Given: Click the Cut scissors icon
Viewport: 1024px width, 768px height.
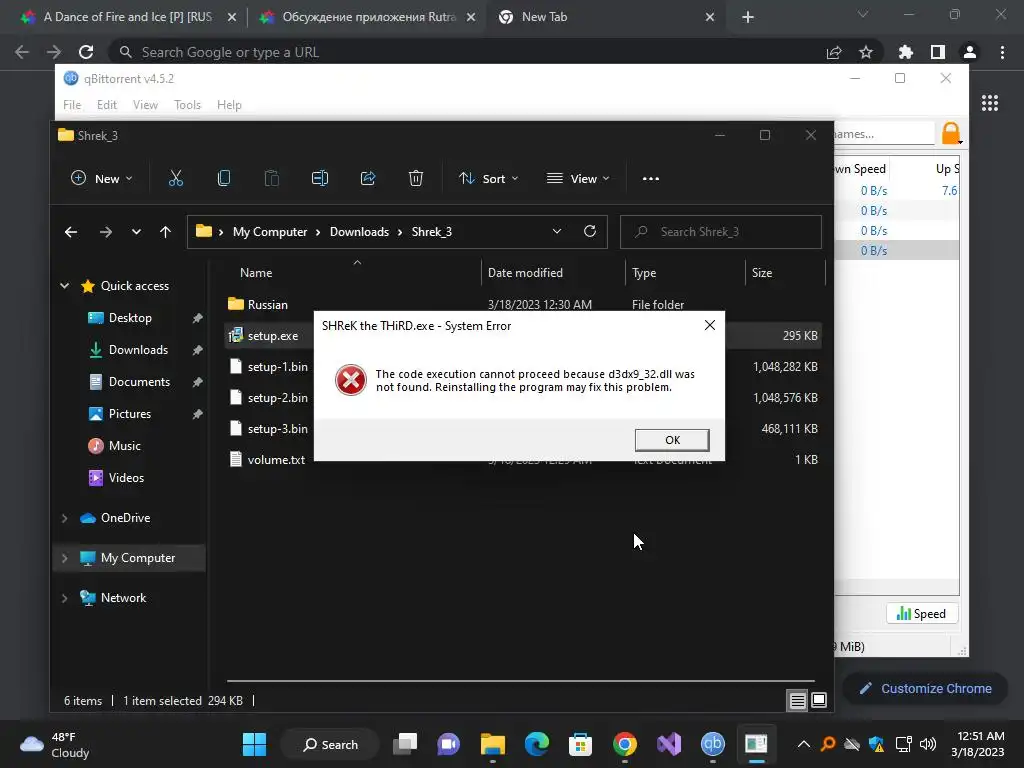Looking at the screenshot, I should [x=176, y=178].
